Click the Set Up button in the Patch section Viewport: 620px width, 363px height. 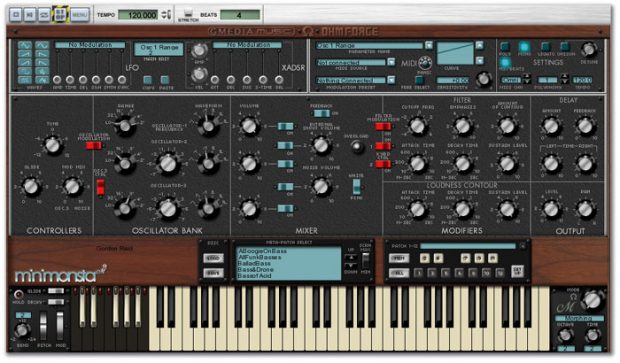[x=518, y=271]
